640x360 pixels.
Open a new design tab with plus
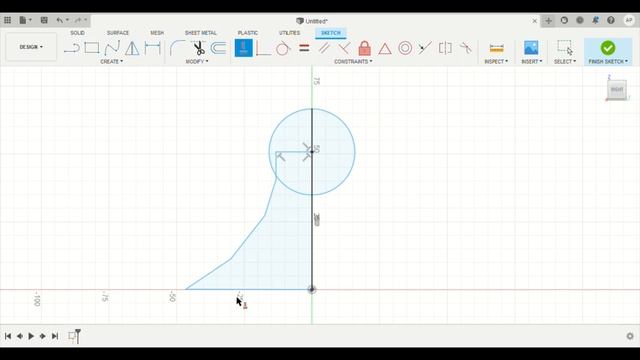tap(548, 21)
